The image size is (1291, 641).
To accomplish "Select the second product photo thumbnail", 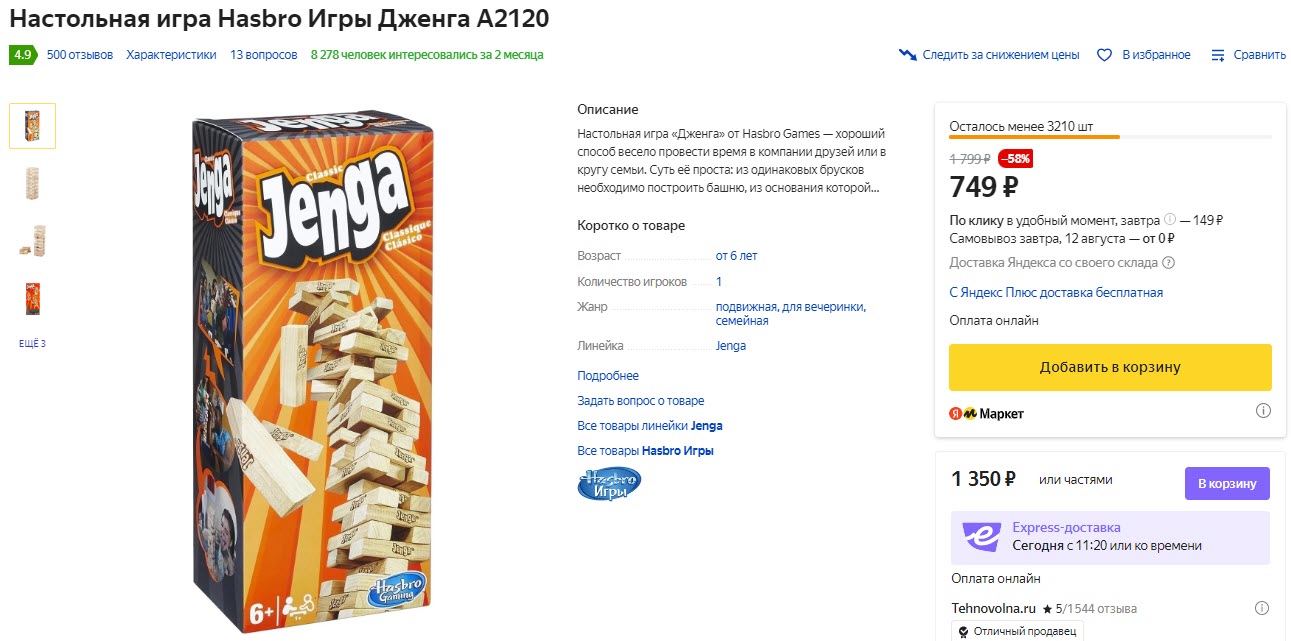I will (x=32, y=182).
